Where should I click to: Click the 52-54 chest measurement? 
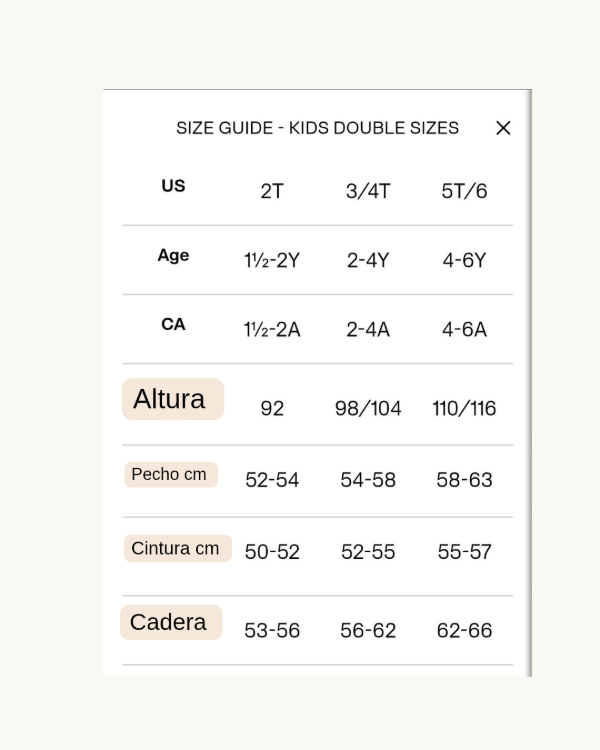coord(272,480)
